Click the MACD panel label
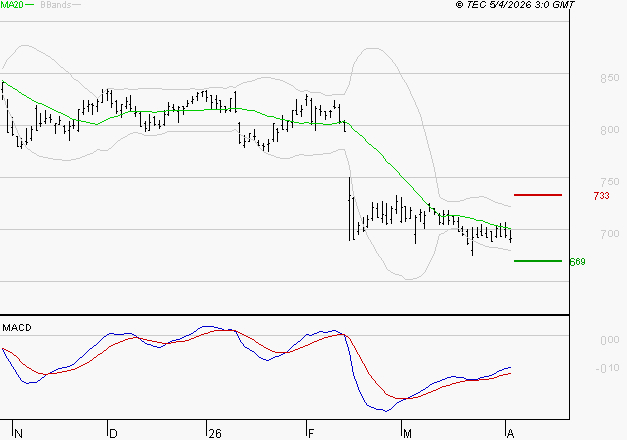Viewport: 627px width, 440px height. pos(17,328)
